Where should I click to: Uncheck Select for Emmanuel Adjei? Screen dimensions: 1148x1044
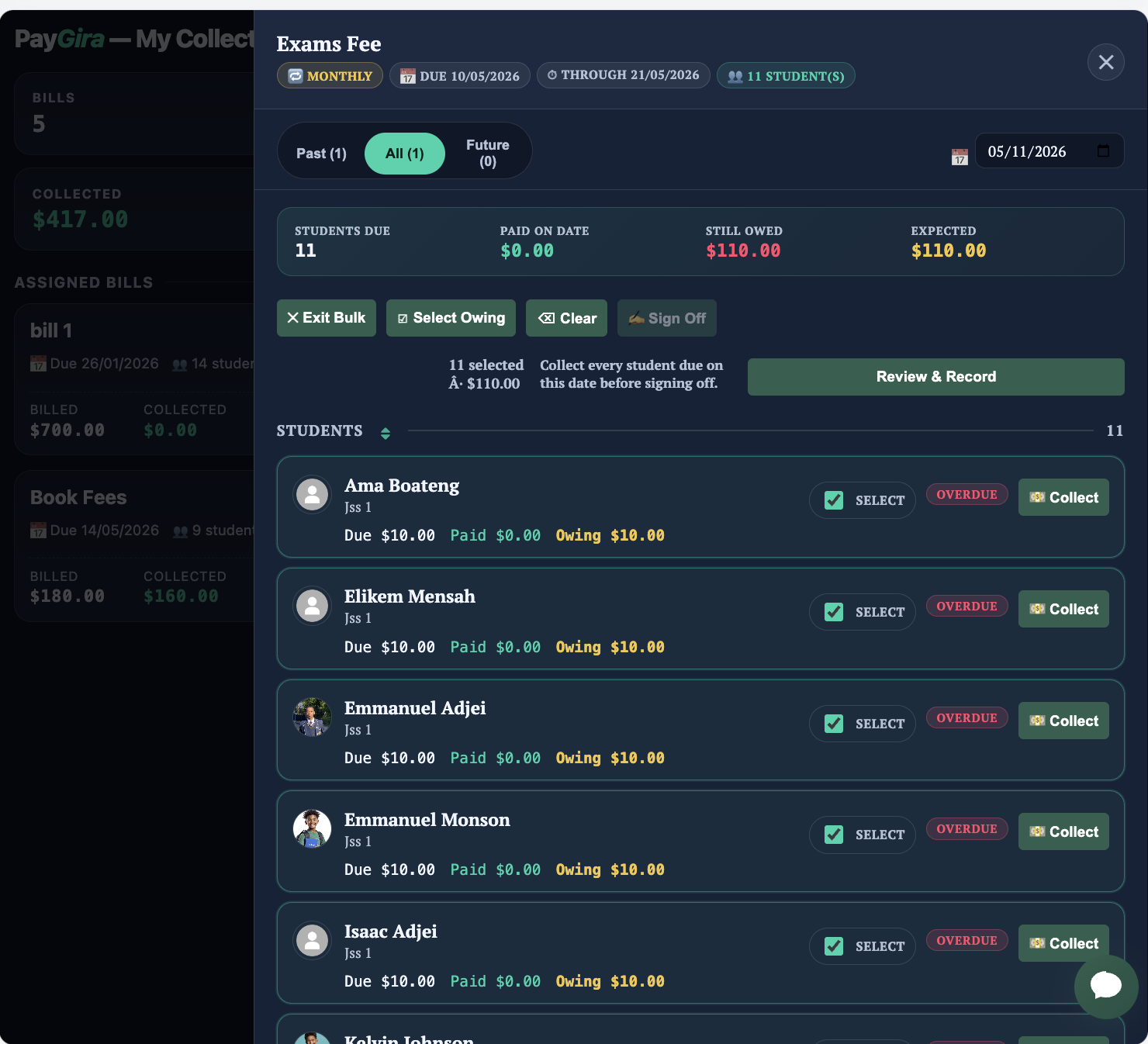point(834,724)
